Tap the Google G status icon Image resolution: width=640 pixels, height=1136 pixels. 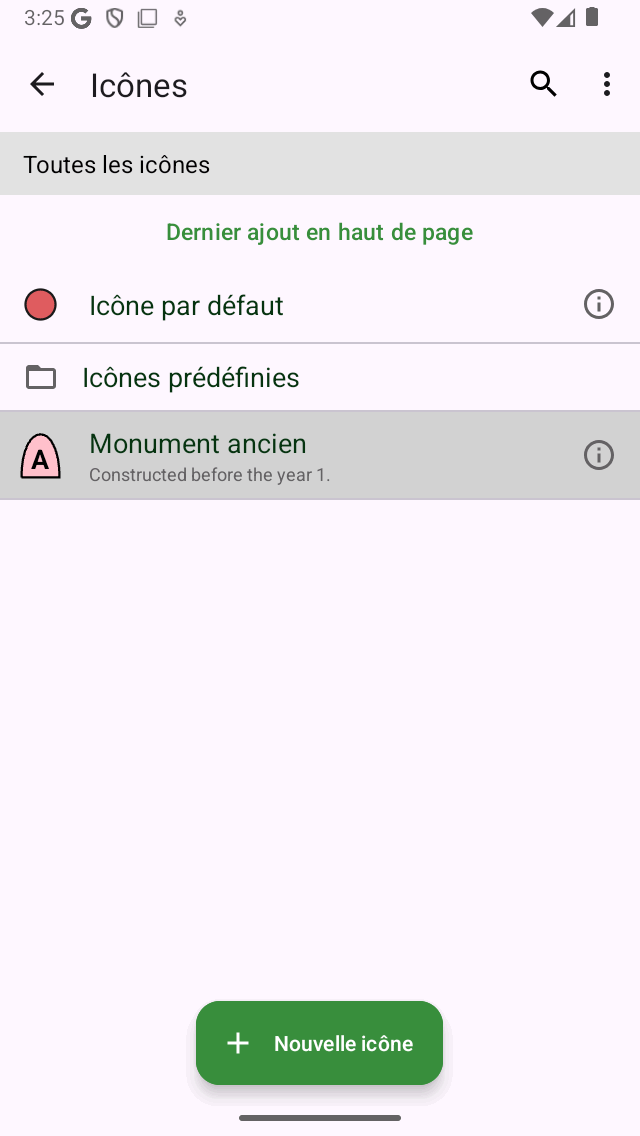pyautogui.click(x=82, y=18)
